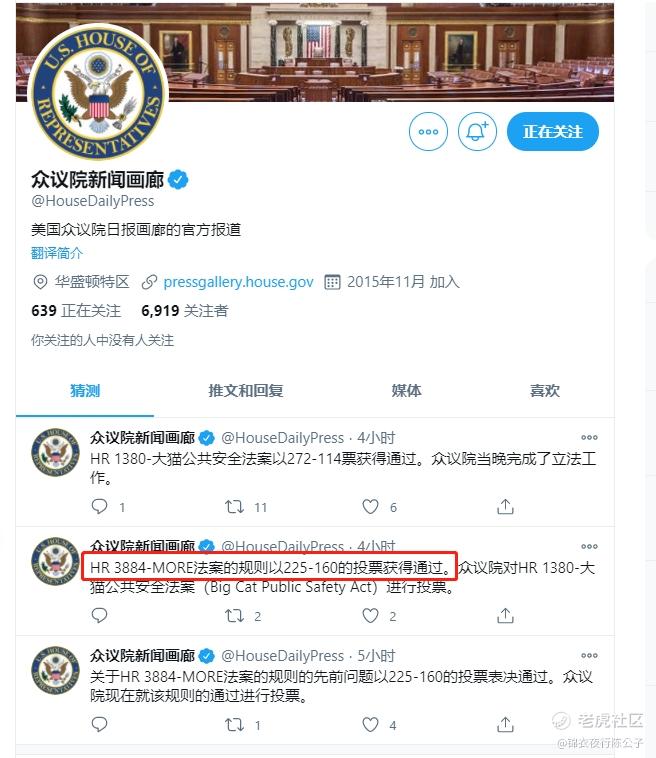Like the tweet with 6 likes
The height and width of the screenshot is (758, 656).
(x=370, y=507)
